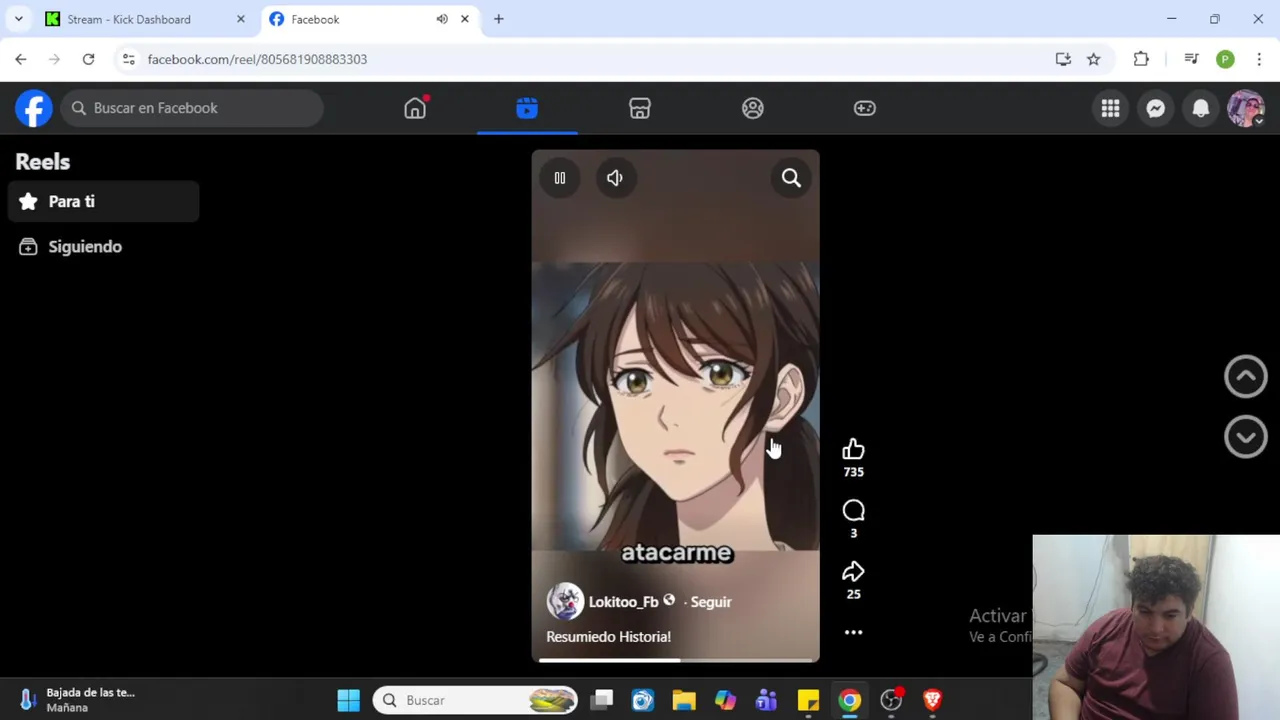Click the taskbar Buscar search box

coord(476,700)
